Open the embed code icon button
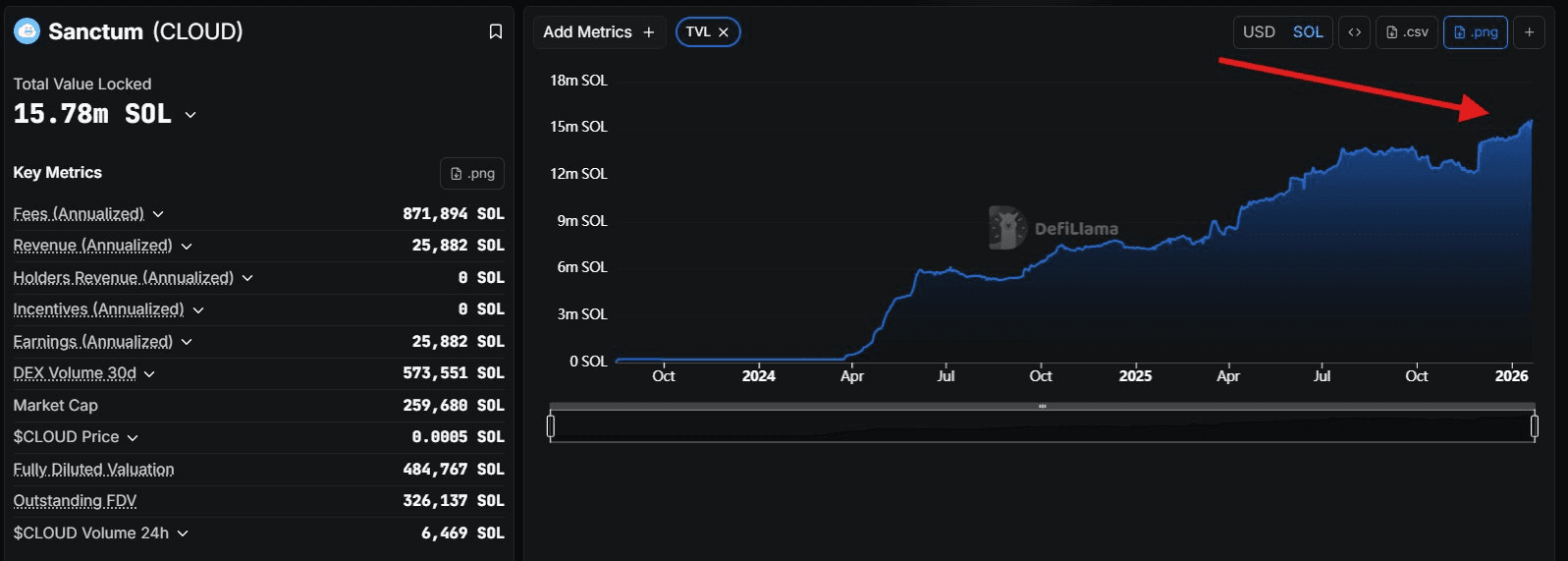 [x=1354, y=32]
